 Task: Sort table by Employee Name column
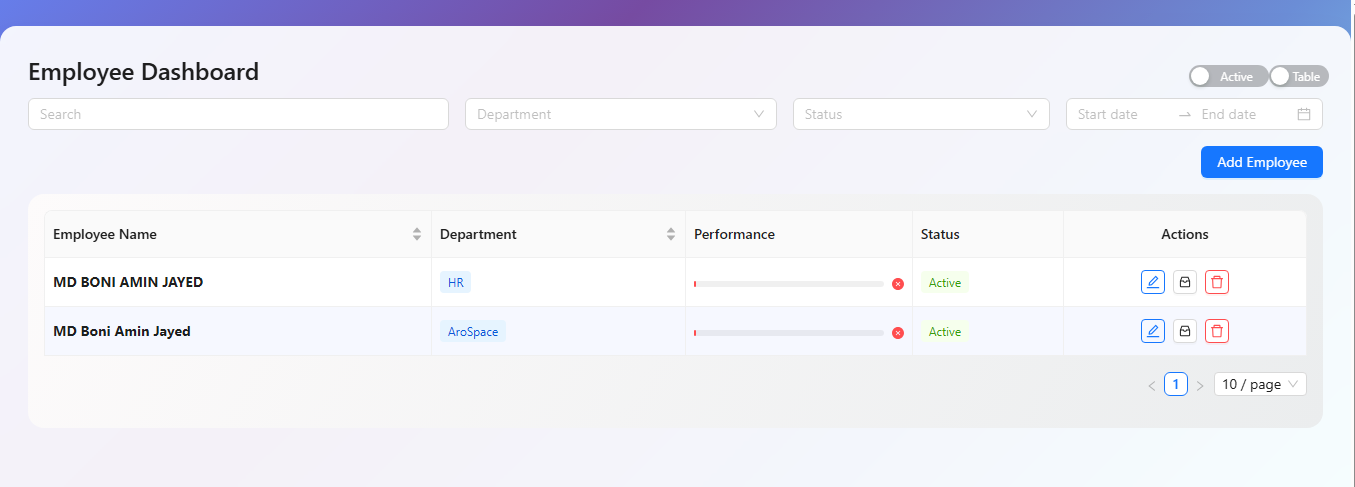[417, 234]
